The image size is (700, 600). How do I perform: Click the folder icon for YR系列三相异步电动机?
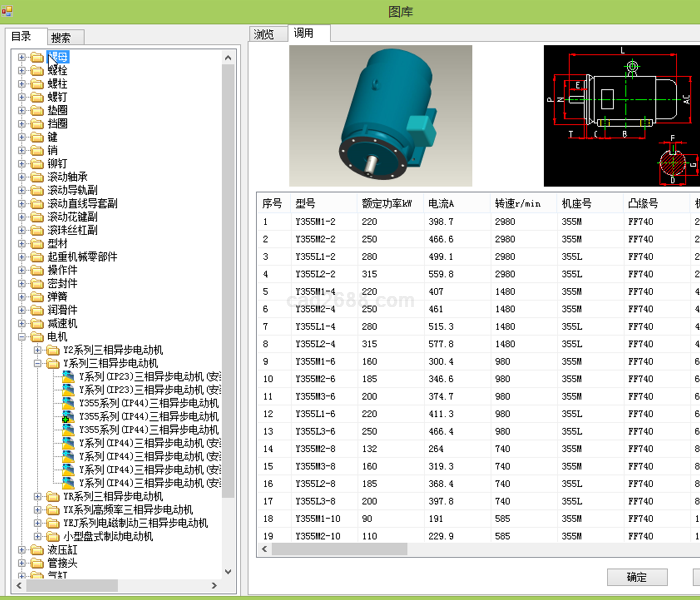point(53,497)
